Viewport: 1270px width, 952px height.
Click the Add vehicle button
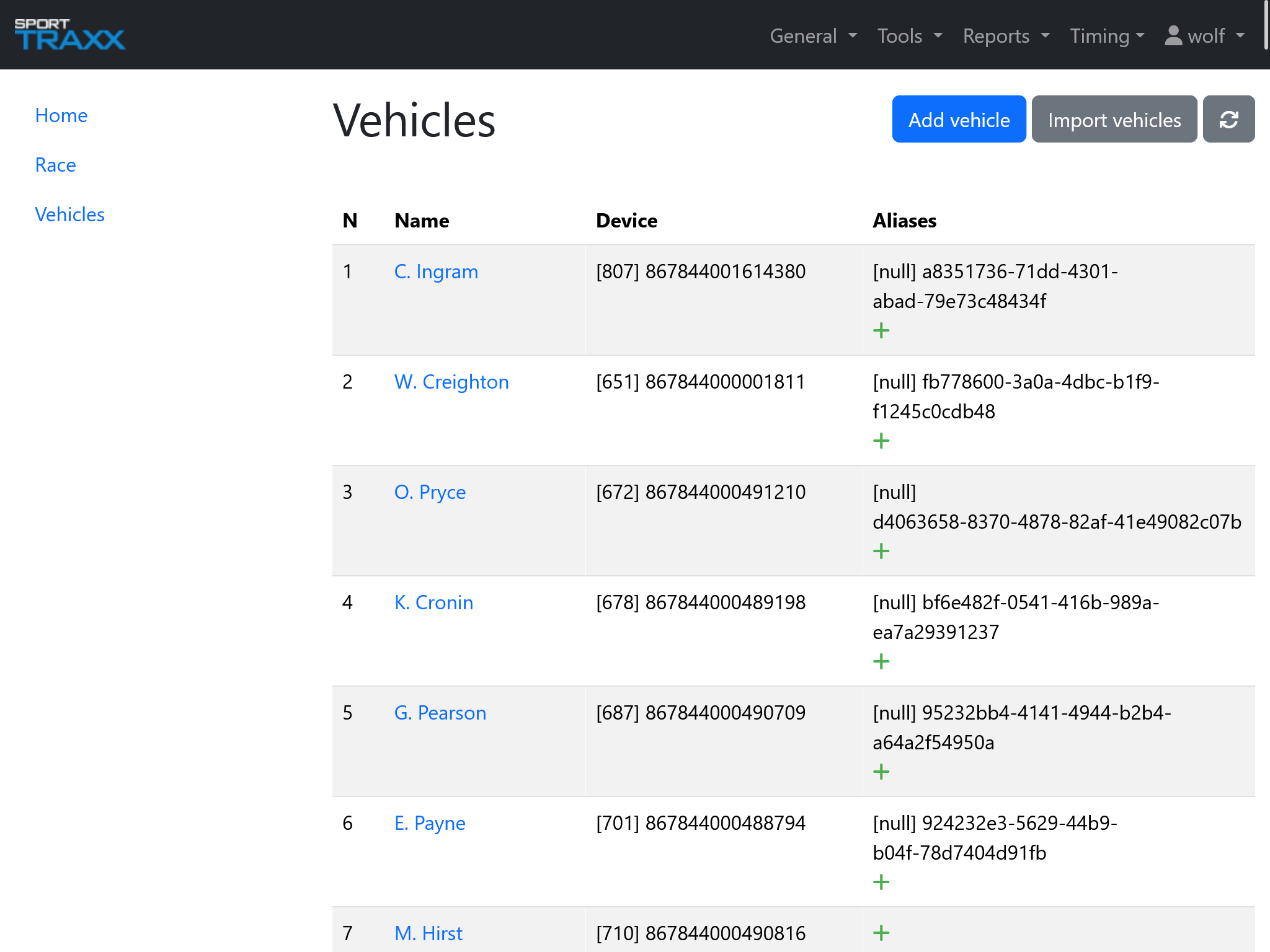(959, 119)
